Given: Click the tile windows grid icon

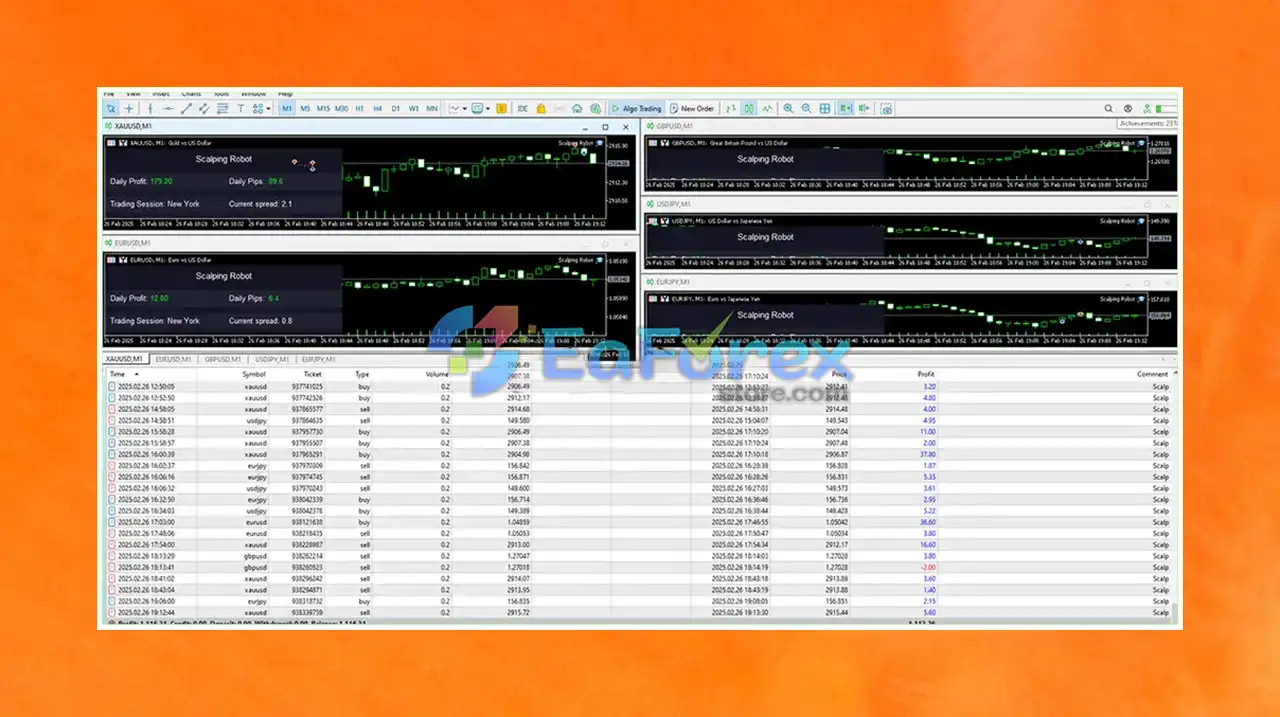Looking at the screenshot, I should 824,108.
